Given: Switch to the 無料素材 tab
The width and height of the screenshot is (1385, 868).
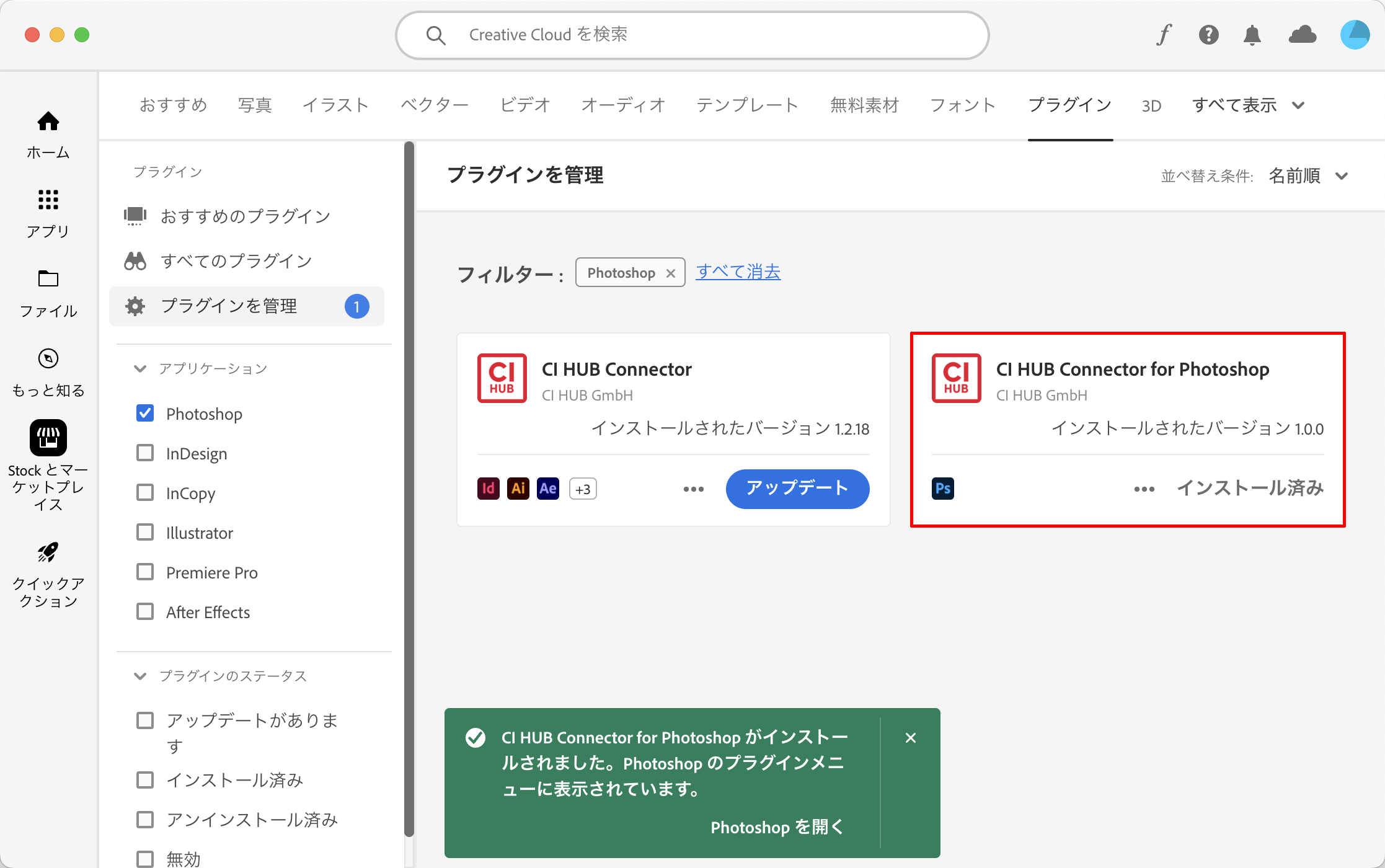Looking at the screenshot, I should (x=864, y=105).
